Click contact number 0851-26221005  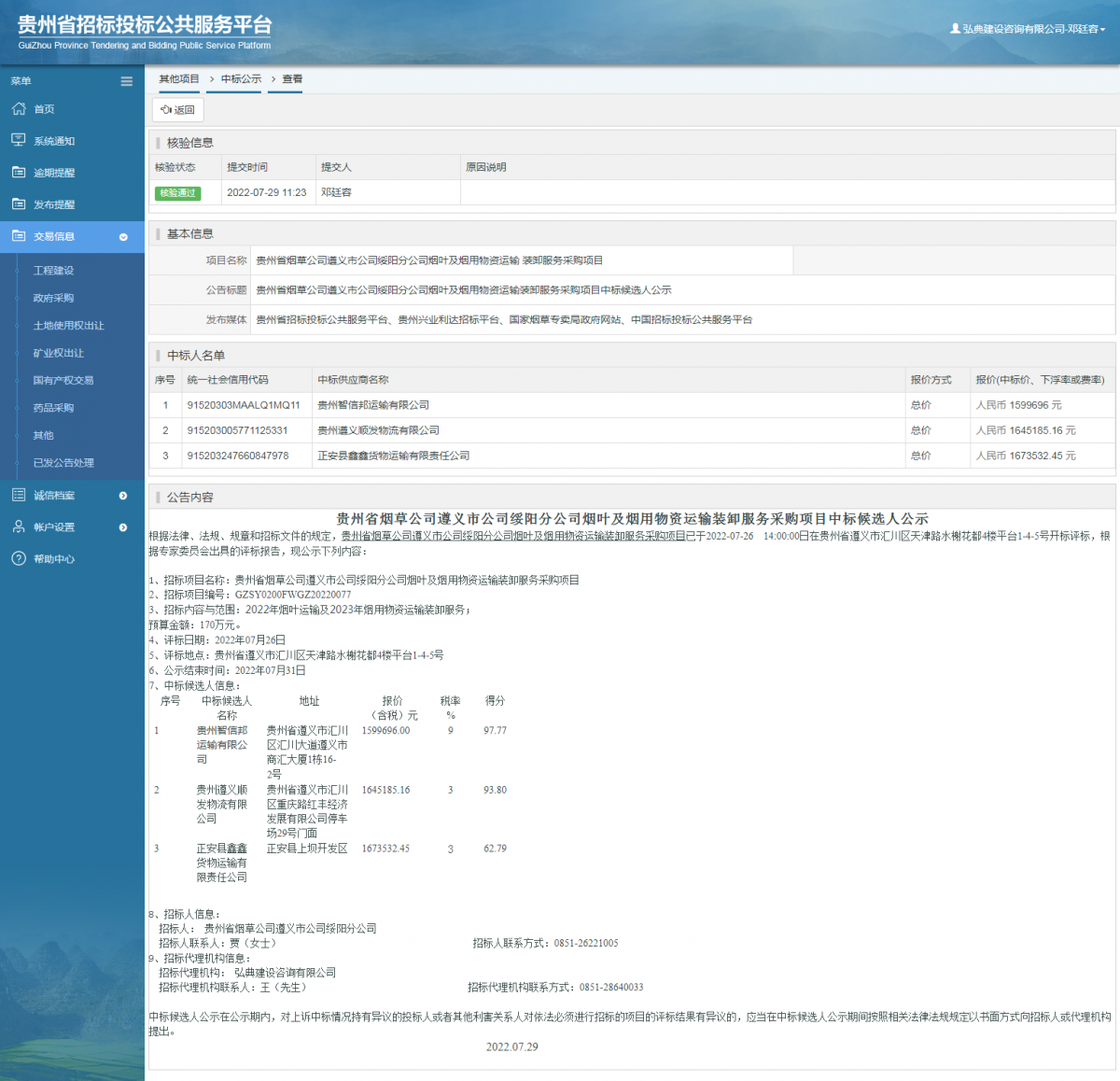pos(586,943)
